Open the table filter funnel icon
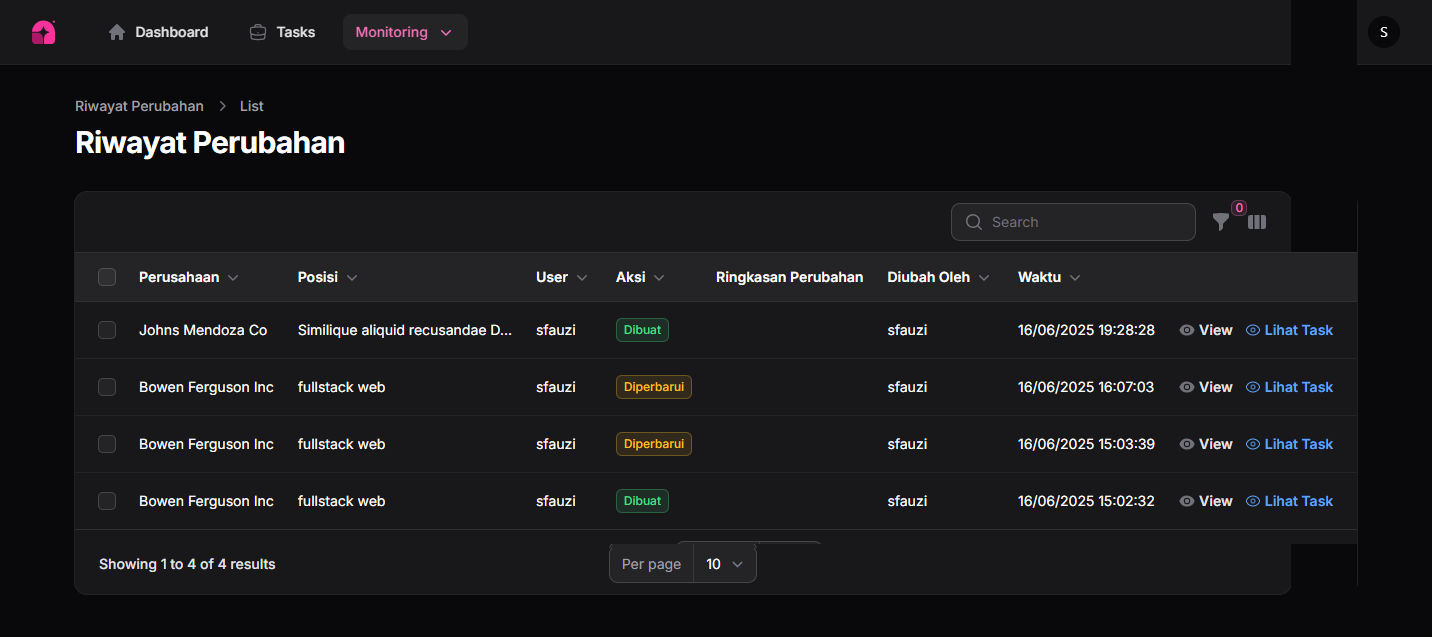Image resolution: width=1432 pixels, height=637 pixels. [1221, 222]
